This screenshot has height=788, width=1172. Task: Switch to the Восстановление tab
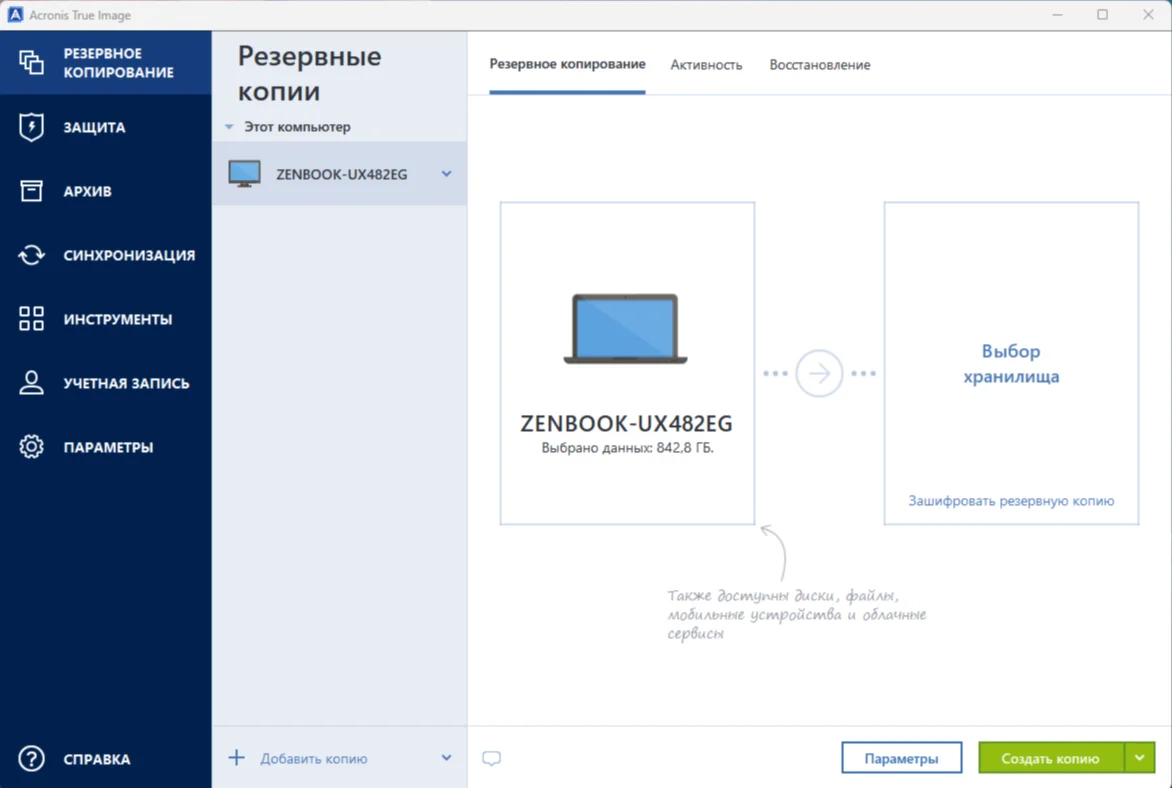[x=820, y=65]
